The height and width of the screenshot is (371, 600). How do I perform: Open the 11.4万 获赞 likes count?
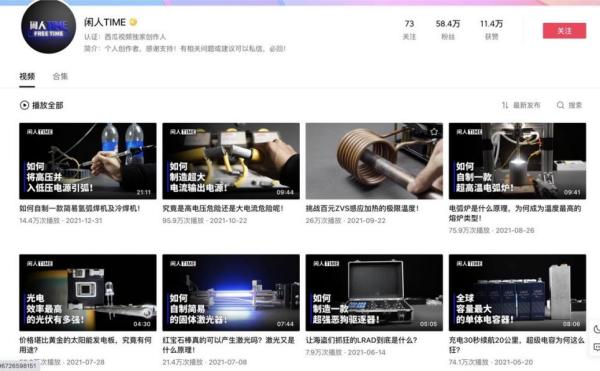(491, 30)
